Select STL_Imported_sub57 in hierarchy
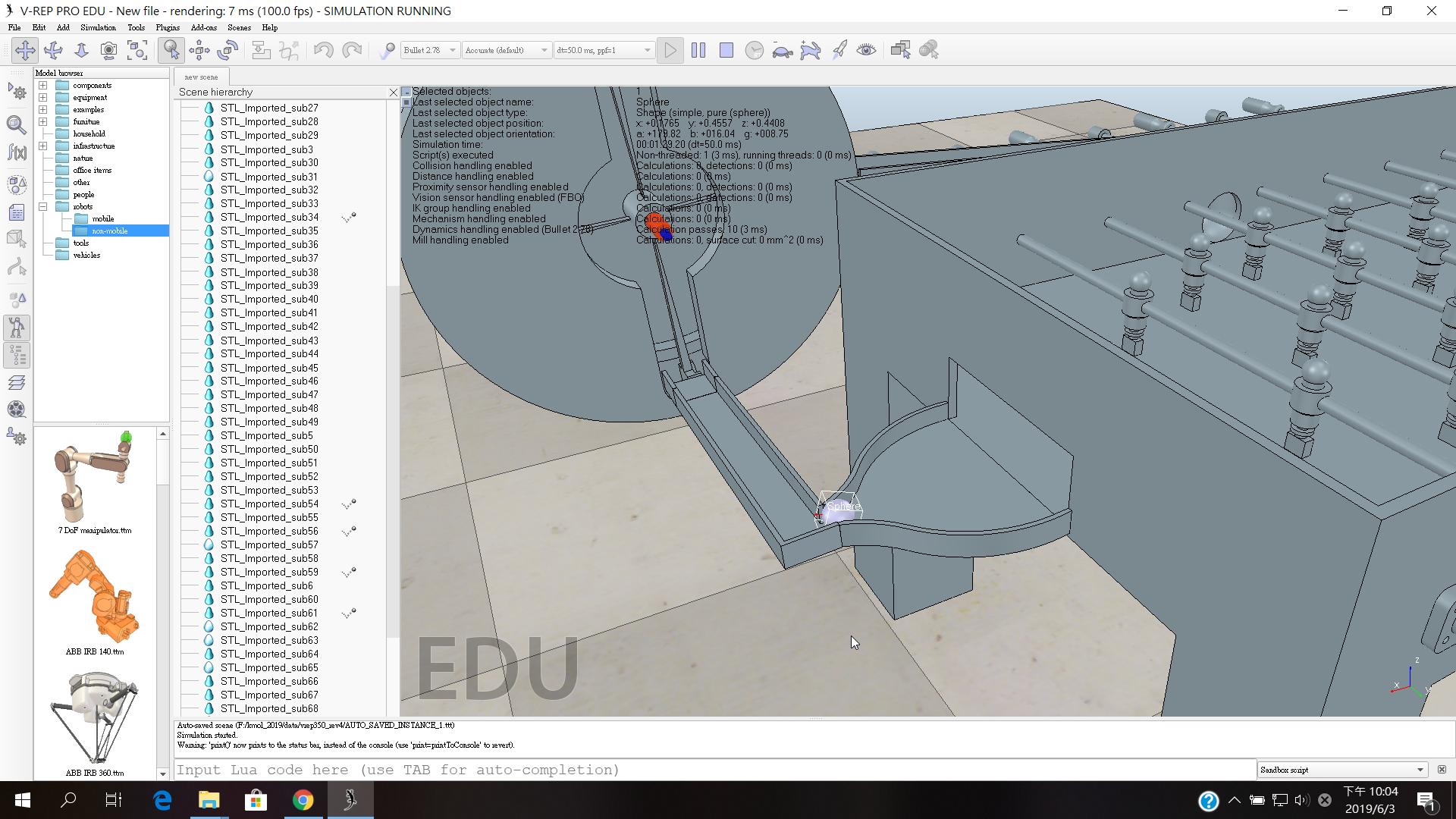Image resolution: width=1456 pixels, height=819 pixels. [269, 544]
